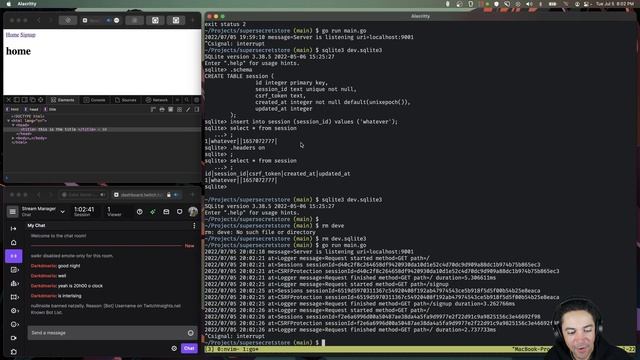Click the chat message "good night"
Viewport: 640px width, 360px height.
69,266
